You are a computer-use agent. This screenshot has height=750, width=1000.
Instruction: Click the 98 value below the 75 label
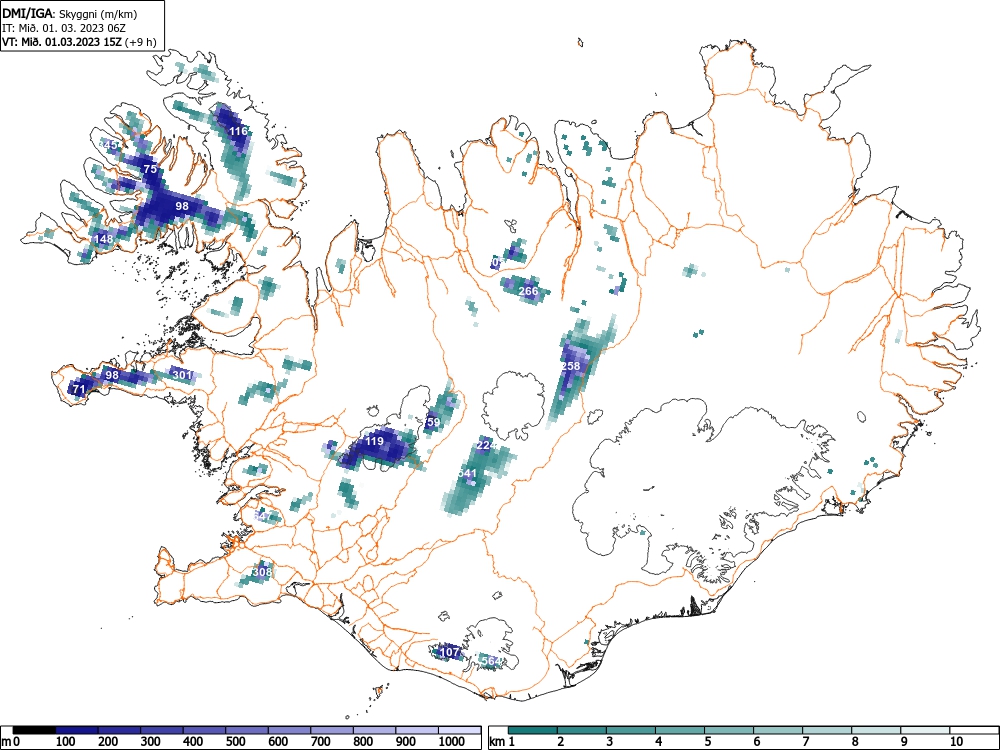pos(182,206)
